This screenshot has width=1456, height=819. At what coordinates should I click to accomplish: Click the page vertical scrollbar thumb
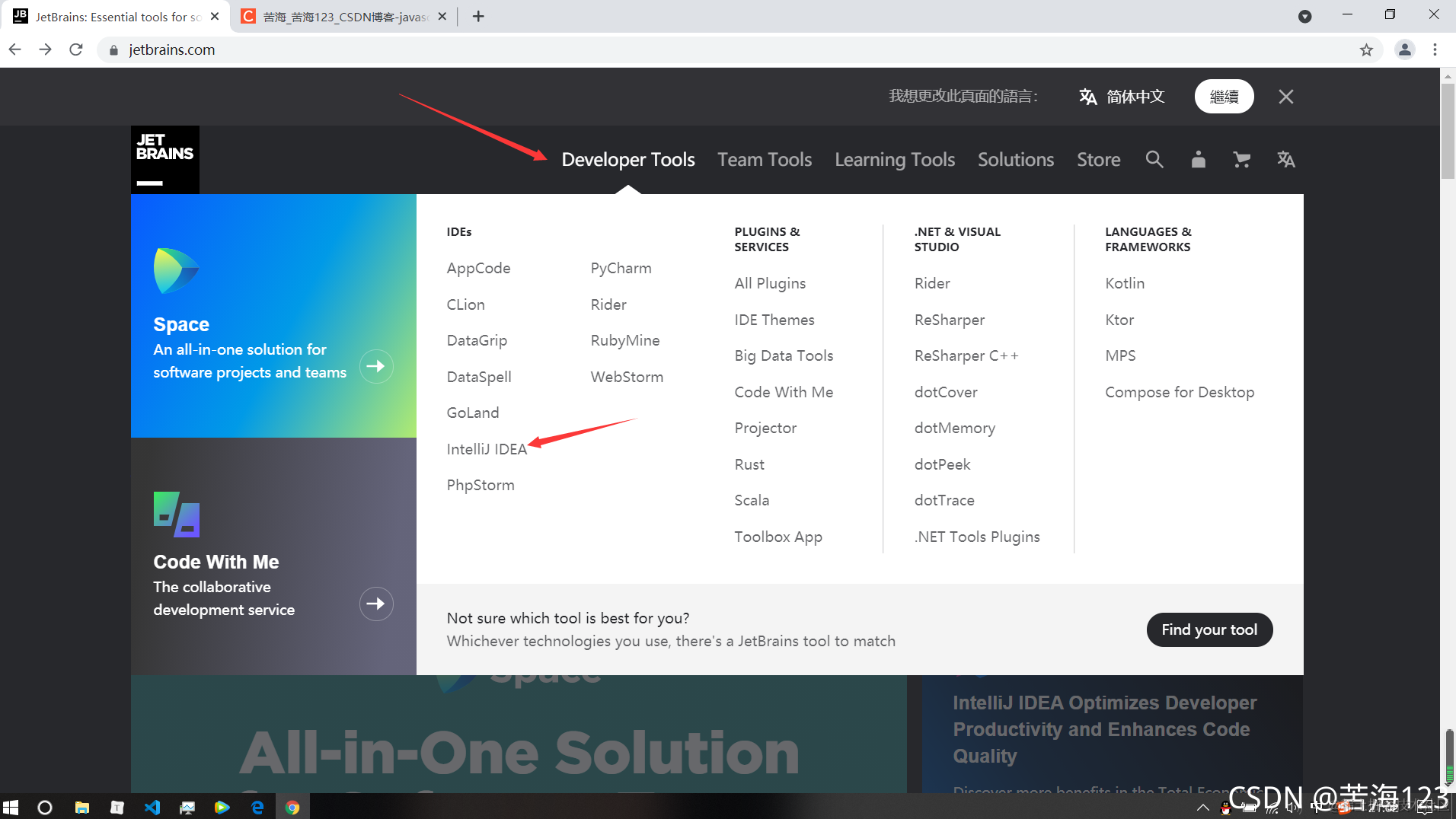pos(1448,129)
